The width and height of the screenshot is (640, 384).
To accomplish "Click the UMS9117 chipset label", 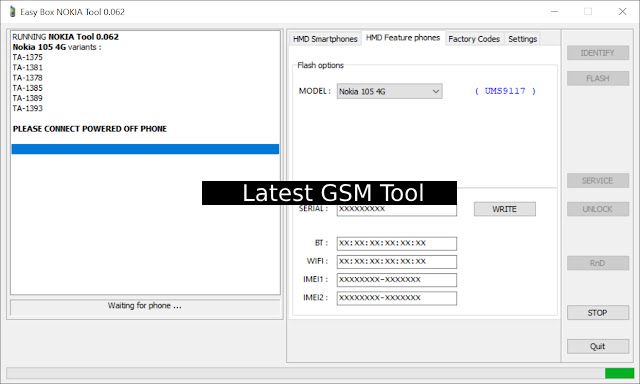I will 505,91.
